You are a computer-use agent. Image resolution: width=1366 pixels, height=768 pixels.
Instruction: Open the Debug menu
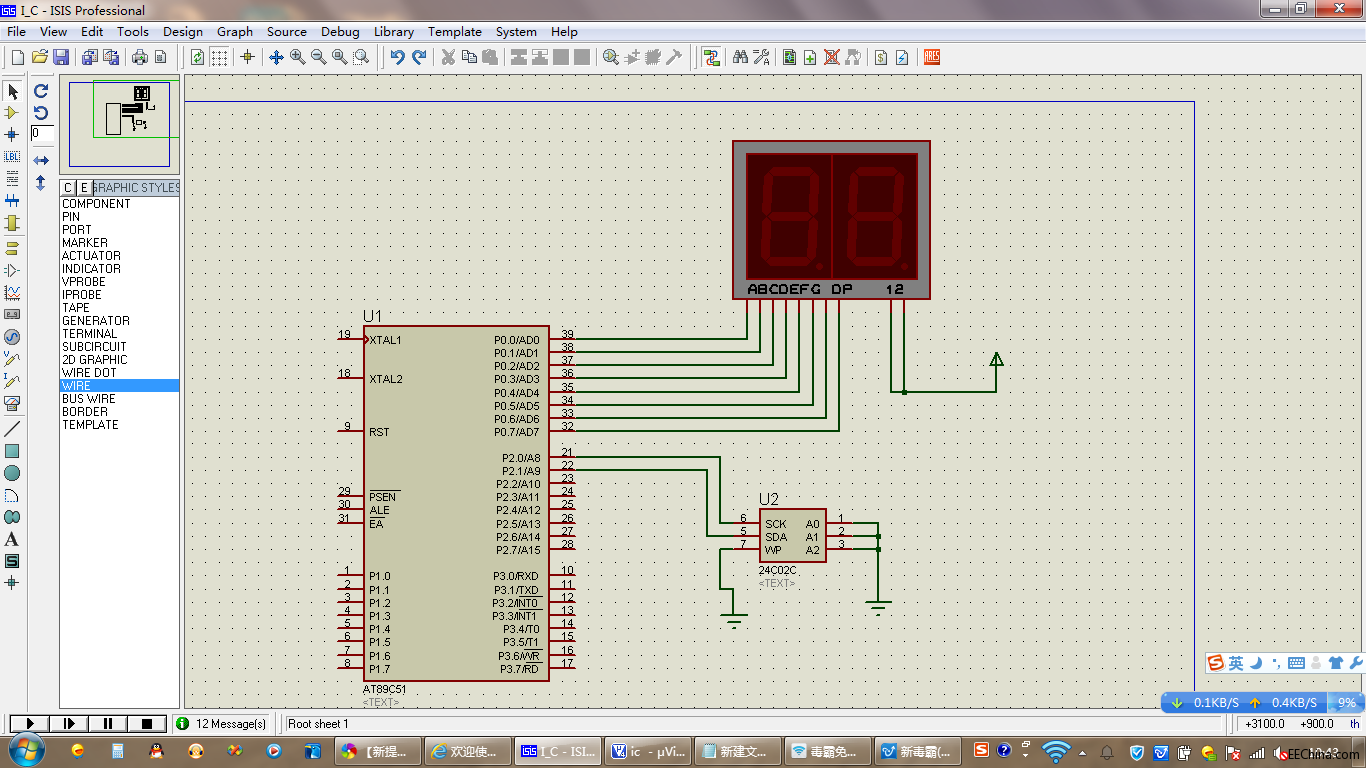[340, 31]
